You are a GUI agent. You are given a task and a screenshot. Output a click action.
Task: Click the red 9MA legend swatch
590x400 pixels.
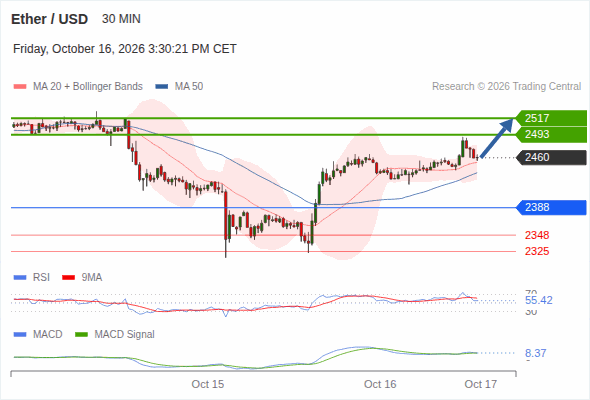click(68, 278)
